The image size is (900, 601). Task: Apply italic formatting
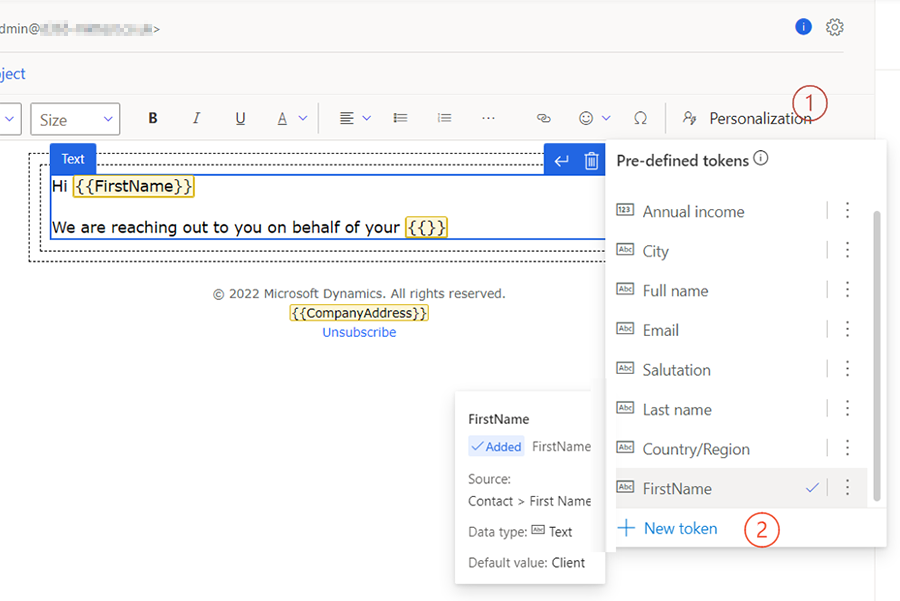(196, 118)
